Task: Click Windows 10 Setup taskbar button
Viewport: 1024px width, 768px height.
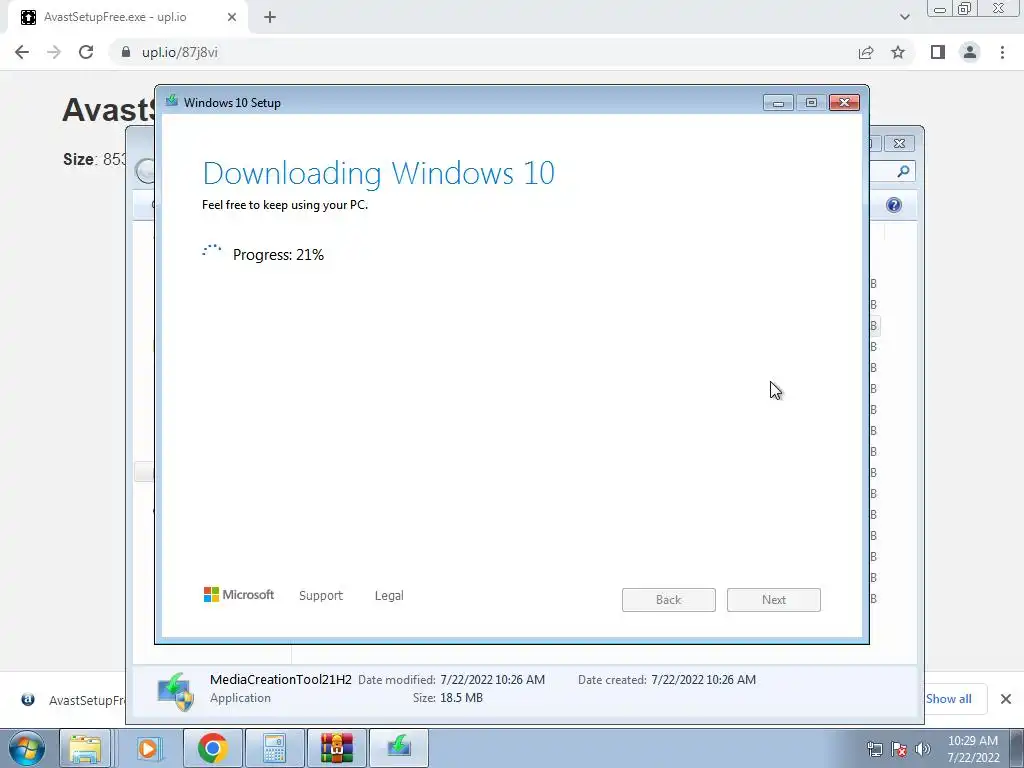Action: coord(399,748)
